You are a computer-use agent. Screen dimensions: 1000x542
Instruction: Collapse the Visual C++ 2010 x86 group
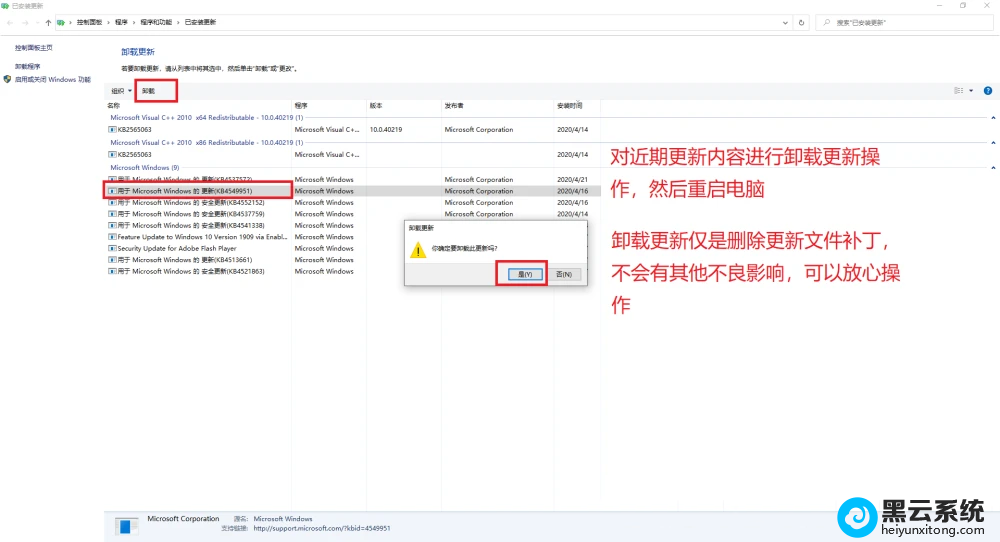tap(993, 143)
